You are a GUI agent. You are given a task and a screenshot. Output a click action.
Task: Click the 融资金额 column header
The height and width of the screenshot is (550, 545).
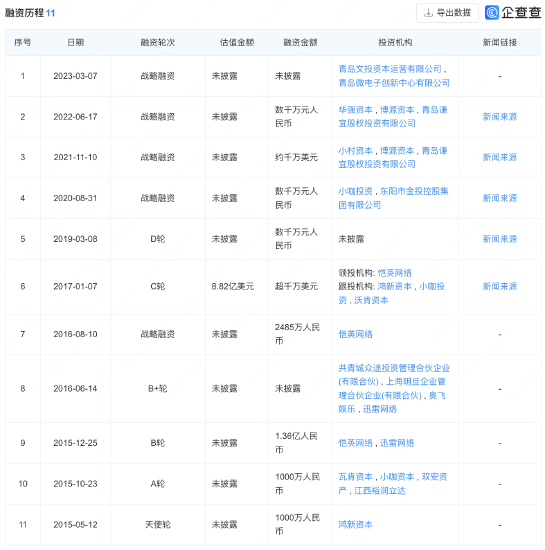pyautogui.click(x=300, y=42)
